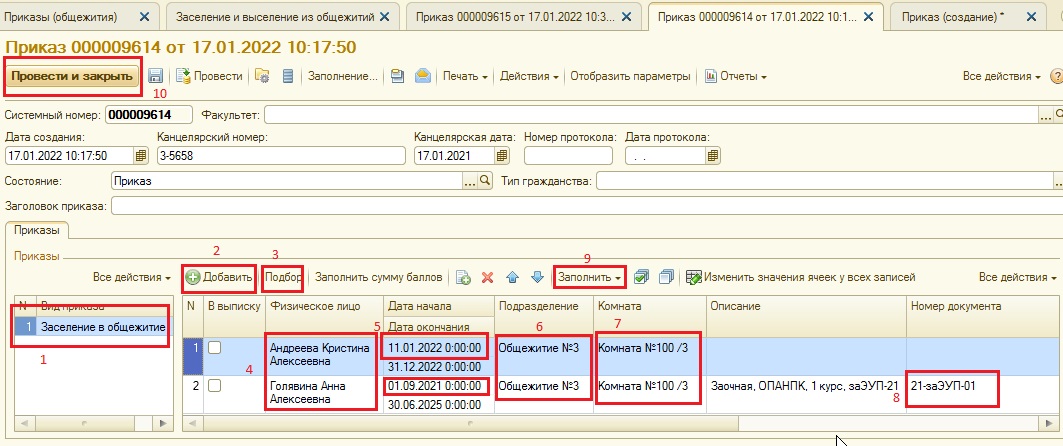Click the calendar icon beside Дата создания

[x=140, y=156]
